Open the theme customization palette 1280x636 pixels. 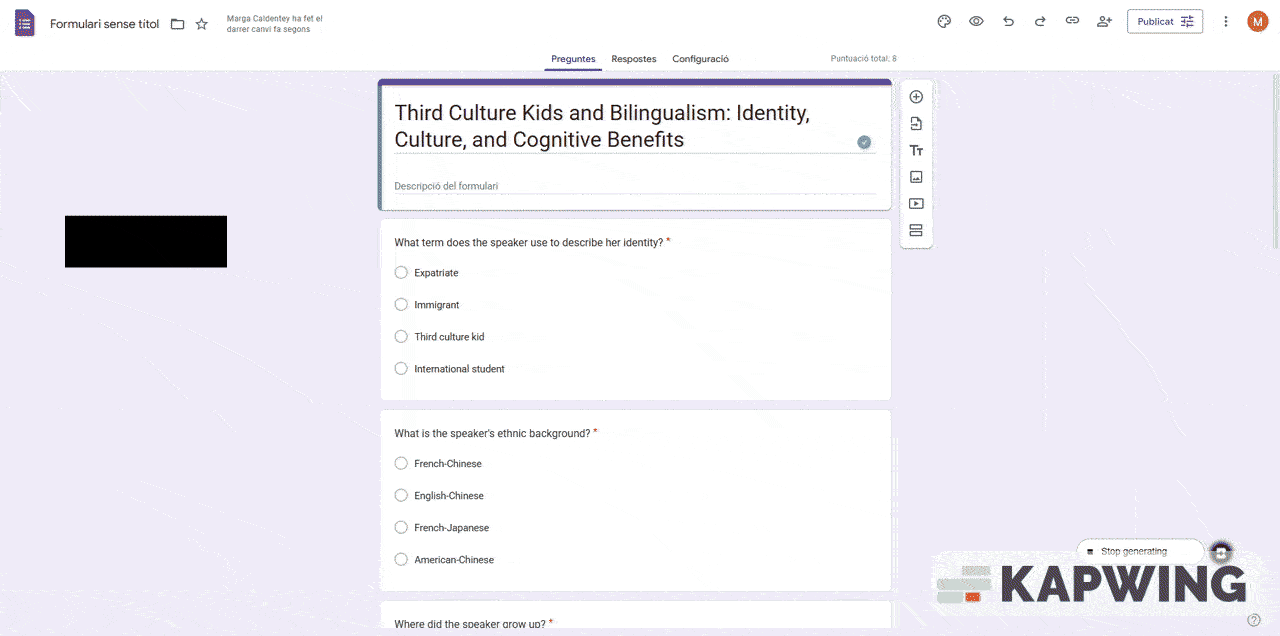tap(944, 21)
